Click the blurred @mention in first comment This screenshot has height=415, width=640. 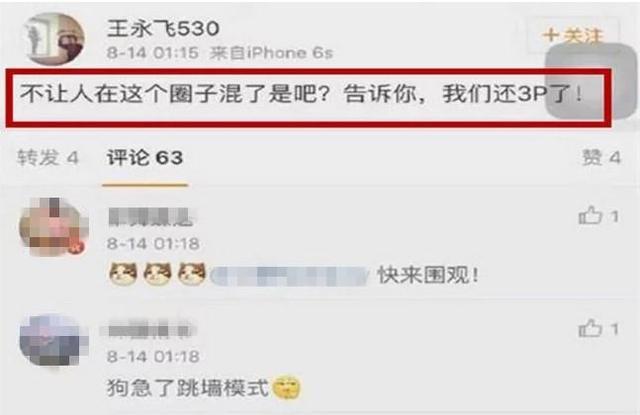point(290,275)
